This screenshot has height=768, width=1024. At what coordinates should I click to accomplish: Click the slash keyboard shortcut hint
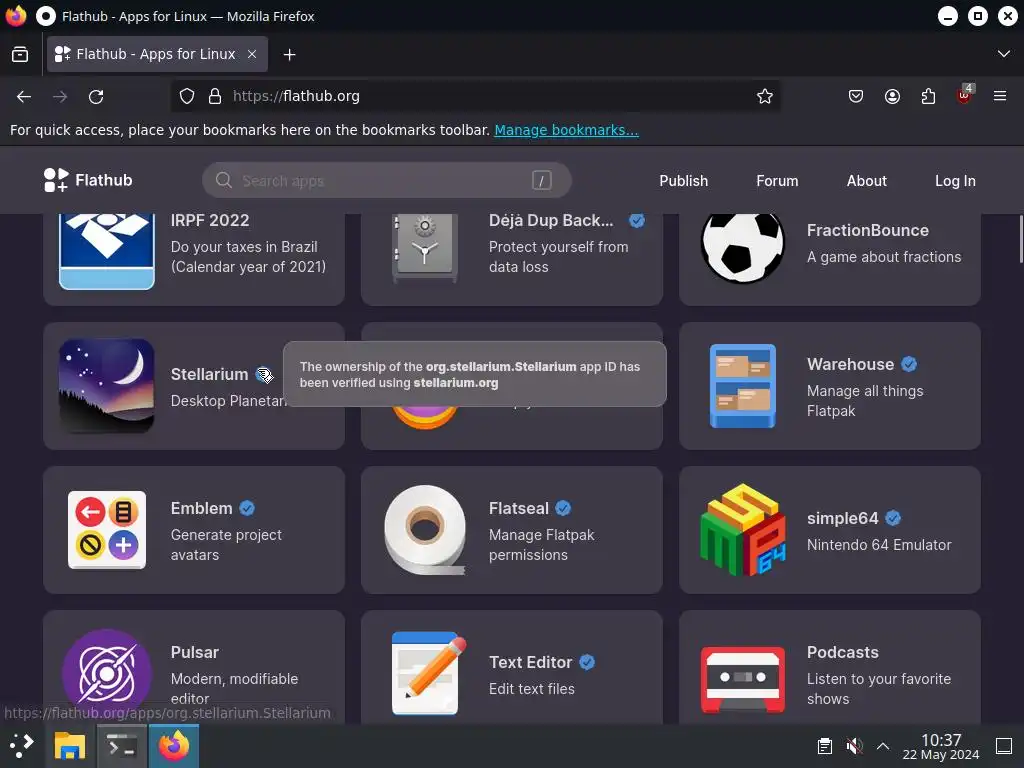tap(541, 180)
